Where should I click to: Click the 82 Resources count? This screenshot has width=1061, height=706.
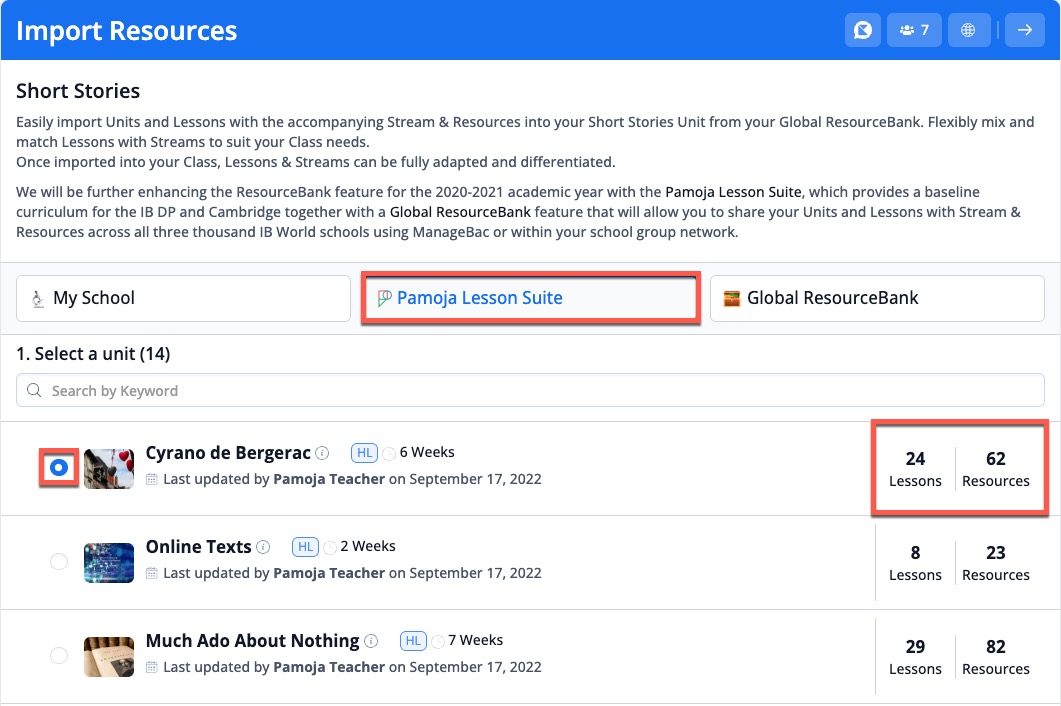pyautogui.click(x=995, y=657)
